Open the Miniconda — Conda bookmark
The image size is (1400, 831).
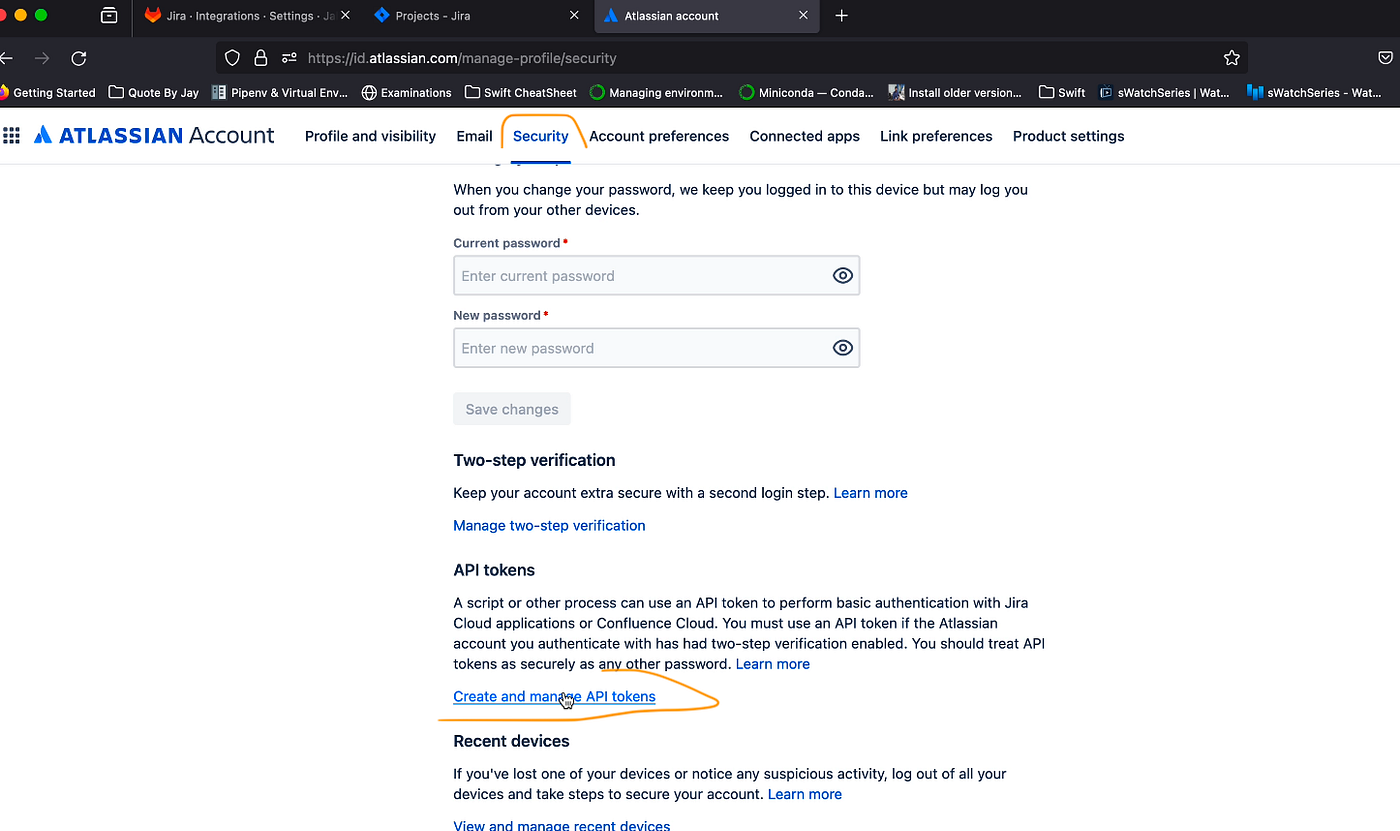point(806,92)
